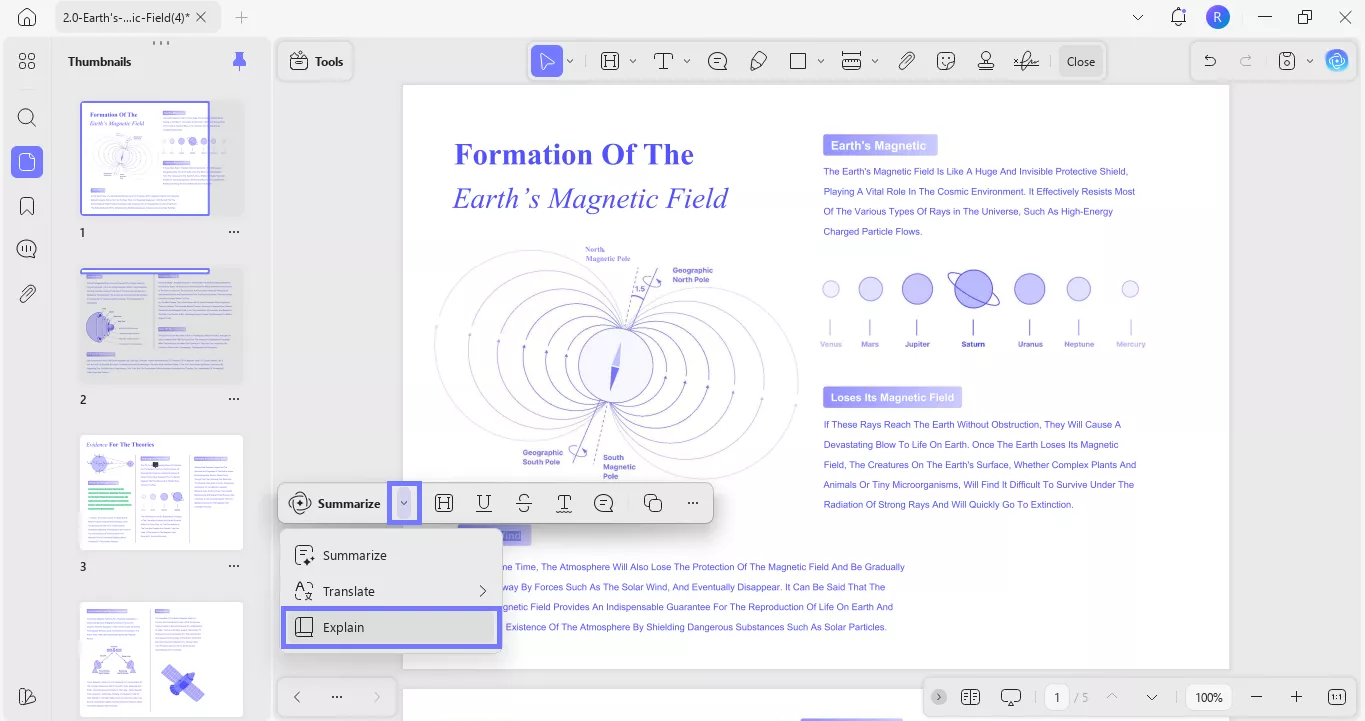Expand the Translate submenu arrow
Screen dimensions: 1365x721
[483, 591]
